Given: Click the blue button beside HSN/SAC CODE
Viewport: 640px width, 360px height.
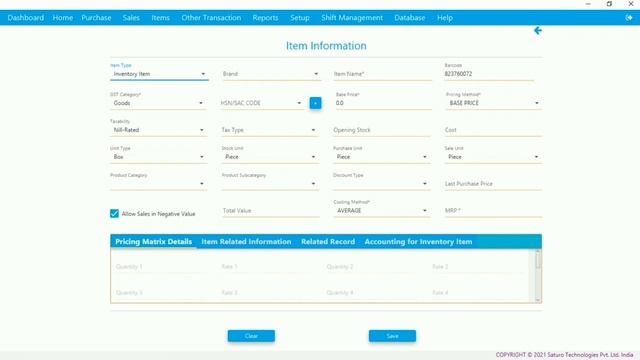Looking at the screenshot, I should (315, 103).
